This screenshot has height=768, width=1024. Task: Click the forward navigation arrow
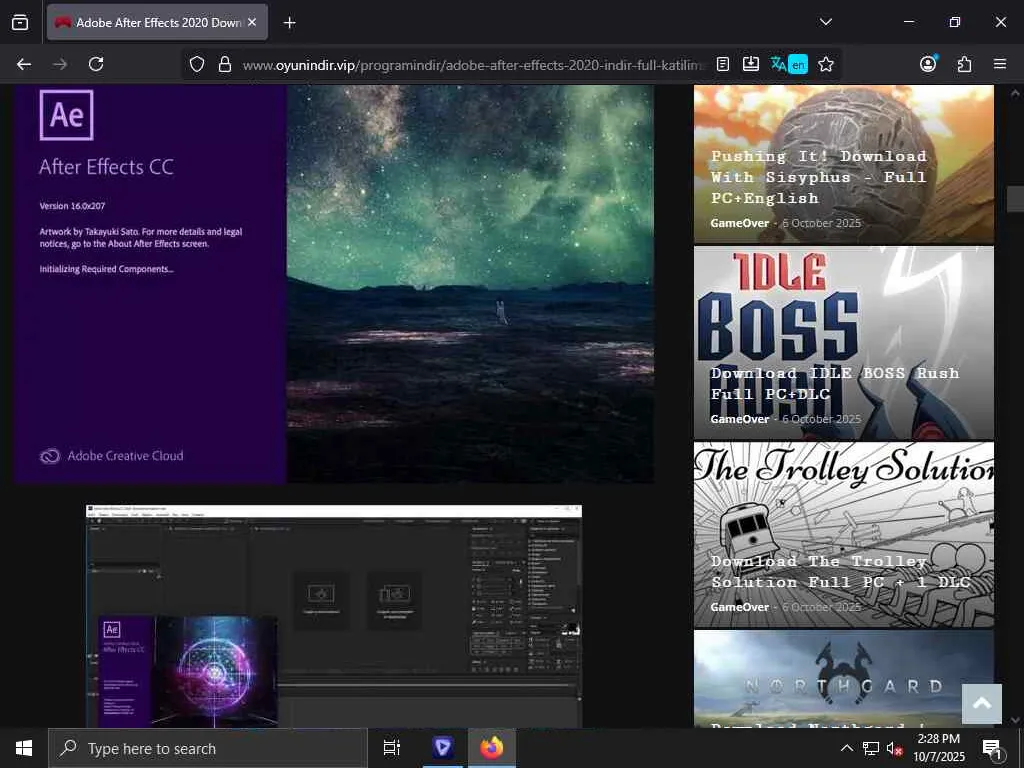(60, 64)
